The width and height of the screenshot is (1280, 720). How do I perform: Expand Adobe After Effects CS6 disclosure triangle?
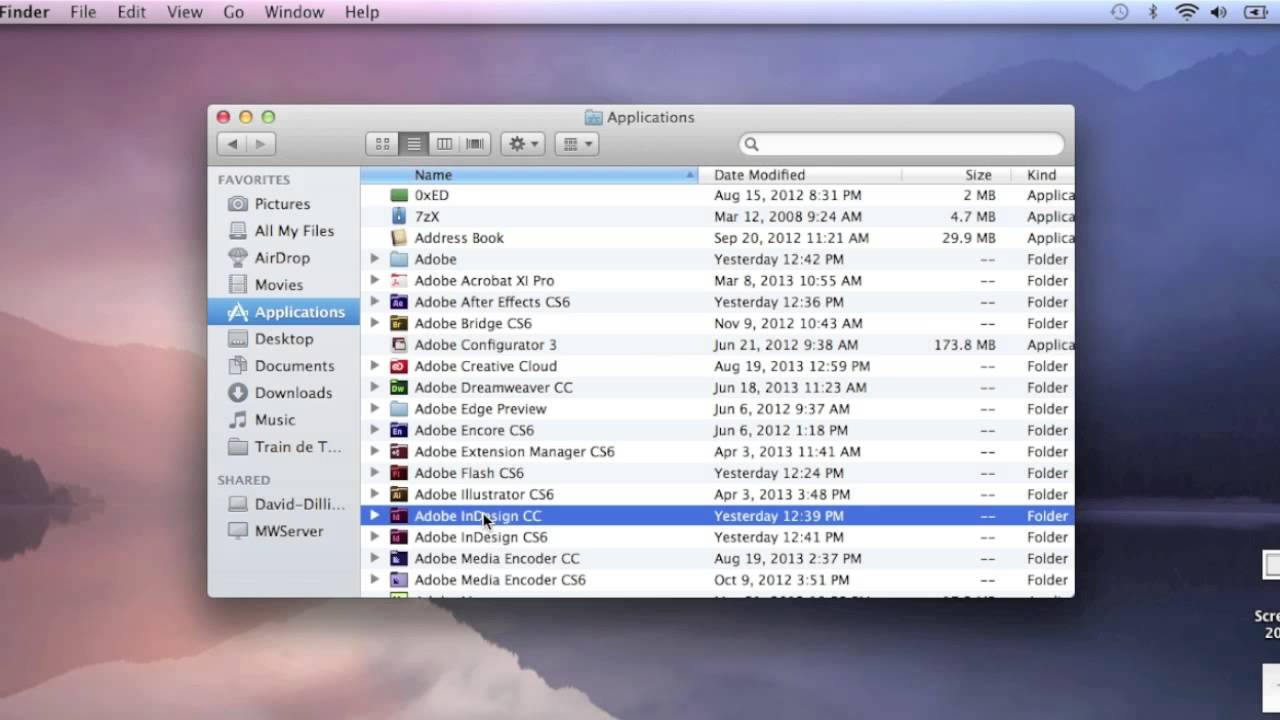[x=374, y=302]
